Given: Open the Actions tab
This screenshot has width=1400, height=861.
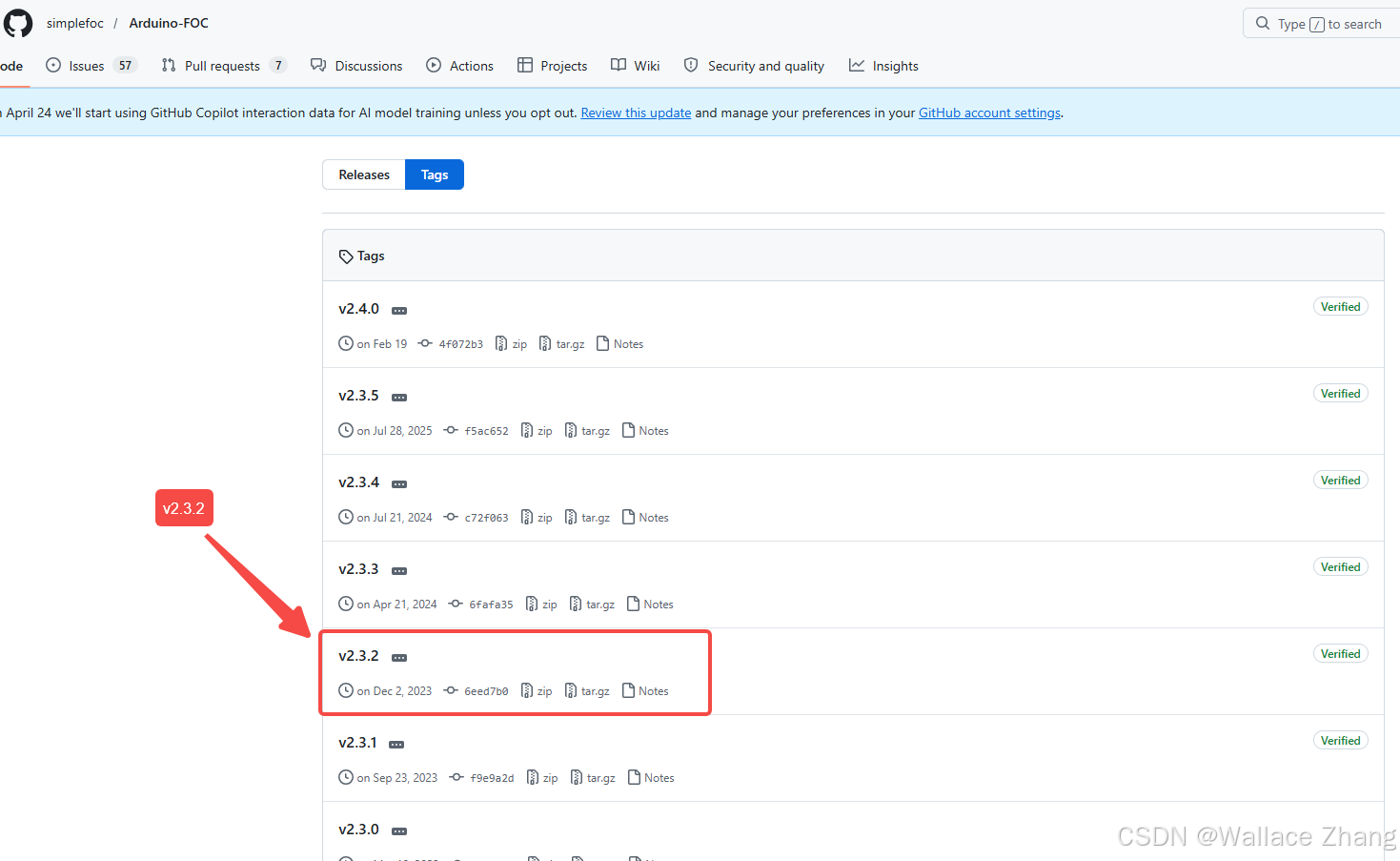Looking at the screenshot, I should click(x=459, y=66).
